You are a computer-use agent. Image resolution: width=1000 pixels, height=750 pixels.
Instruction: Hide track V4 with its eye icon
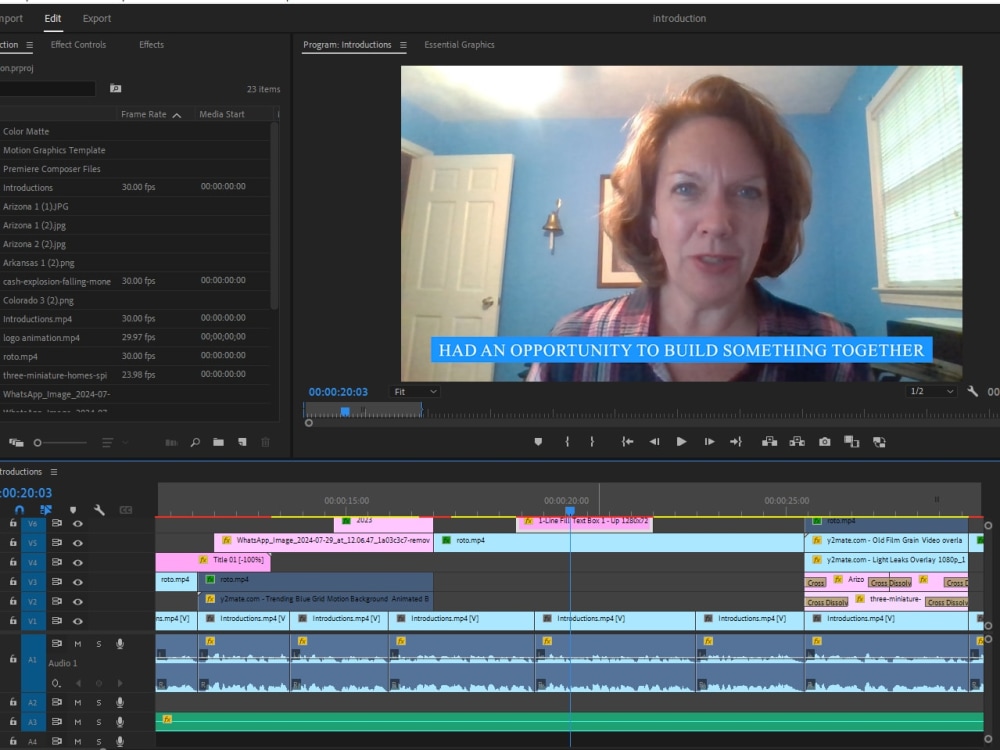78,562
